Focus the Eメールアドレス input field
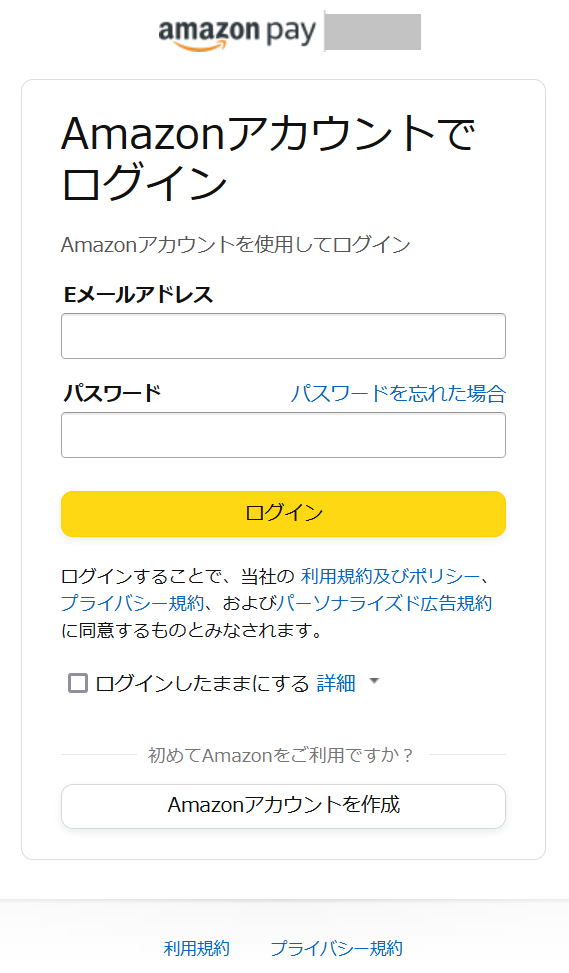 [284, 336]
